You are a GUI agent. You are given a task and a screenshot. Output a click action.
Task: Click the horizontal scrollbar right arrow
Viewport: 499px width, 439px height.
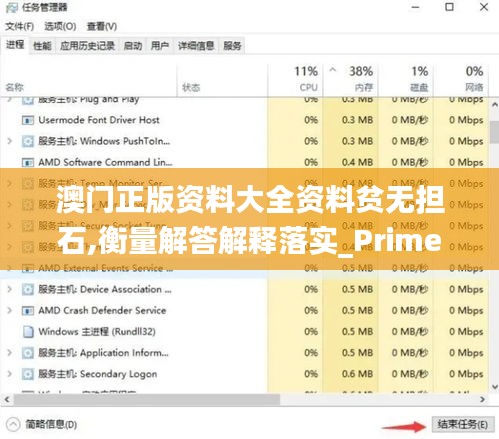482,399
